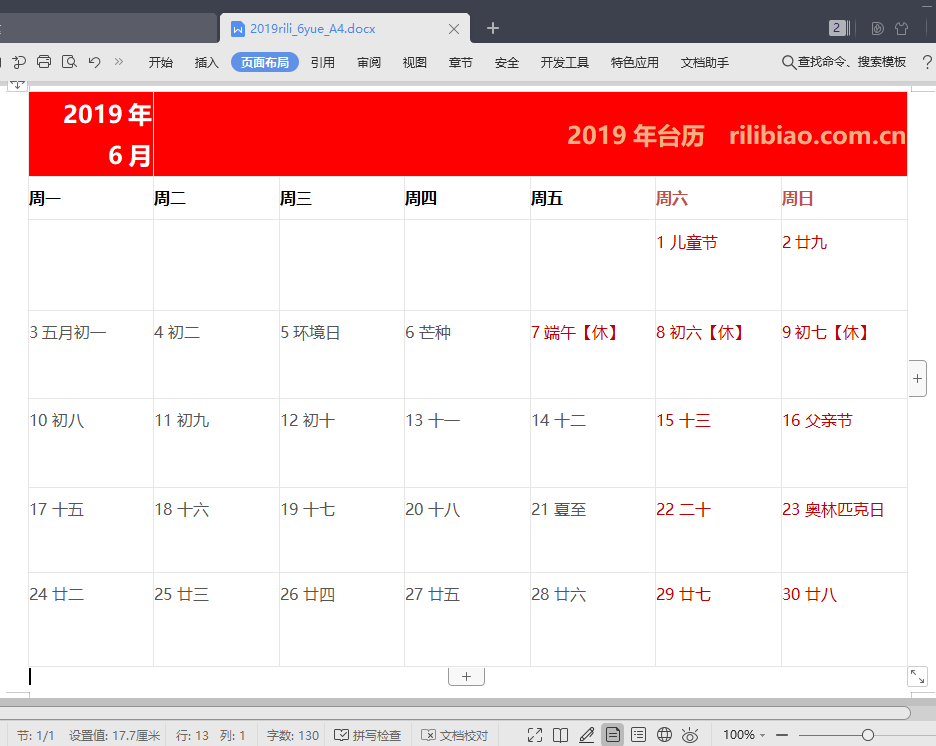Open skin settings via shirt icon
Viewport: 936px width, 746px height.
coord(901,28)
